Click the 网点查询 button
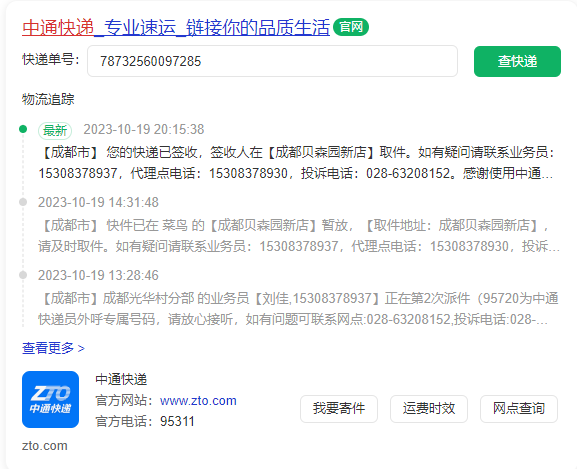 (x=519, y=409)
